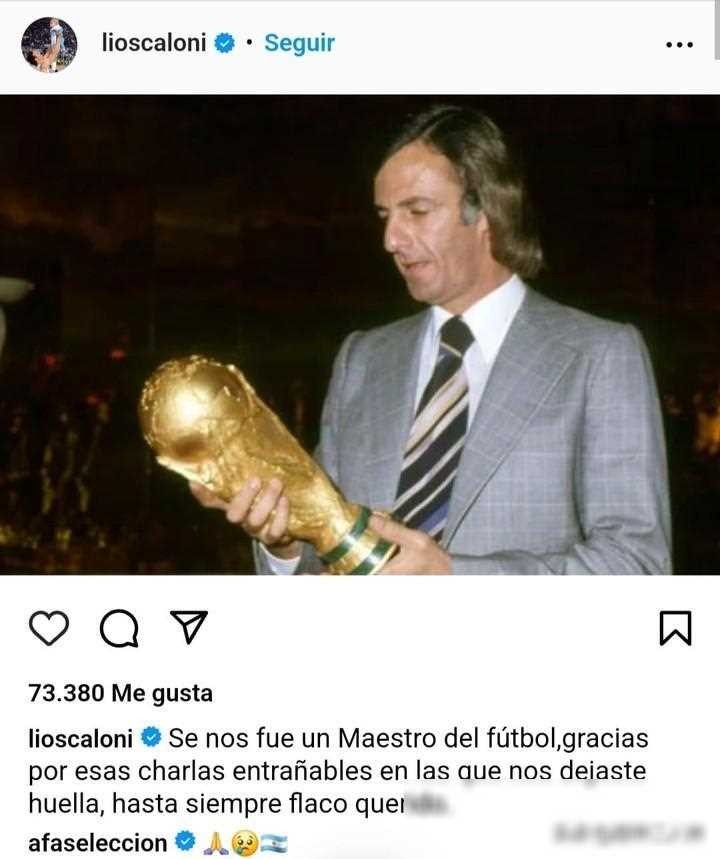Click the verified badge beside header username
Viewport: 720px width, 859px height.
tap(224, 43)
